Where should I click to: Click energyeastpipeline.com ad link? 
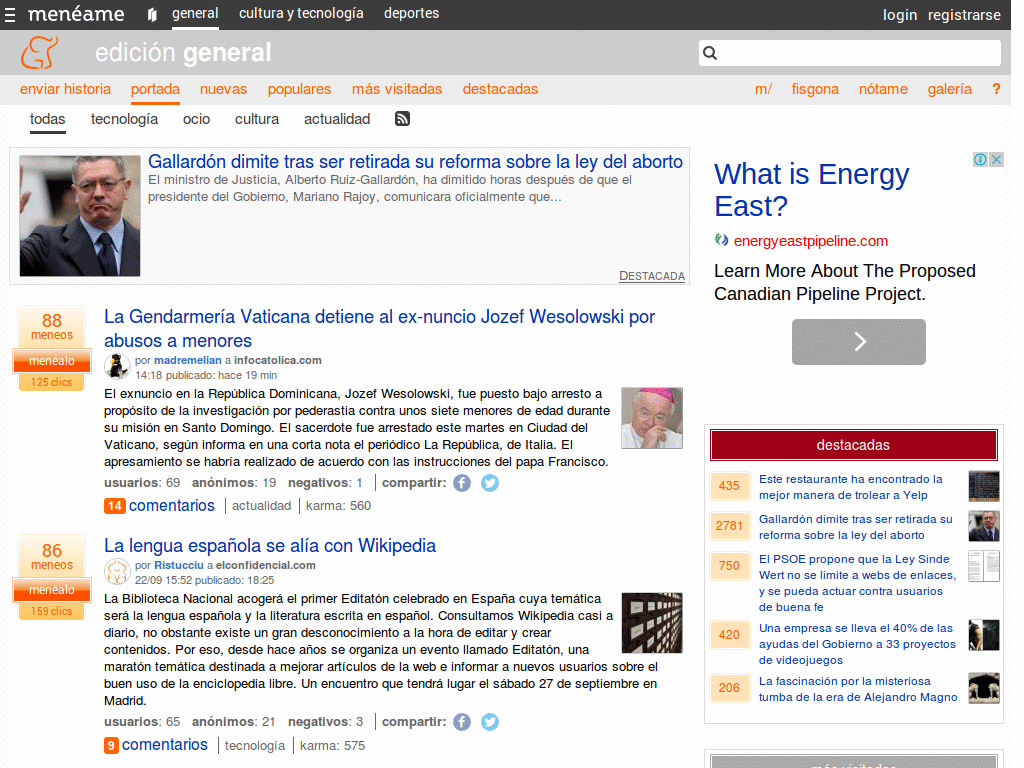coord(810,241)
